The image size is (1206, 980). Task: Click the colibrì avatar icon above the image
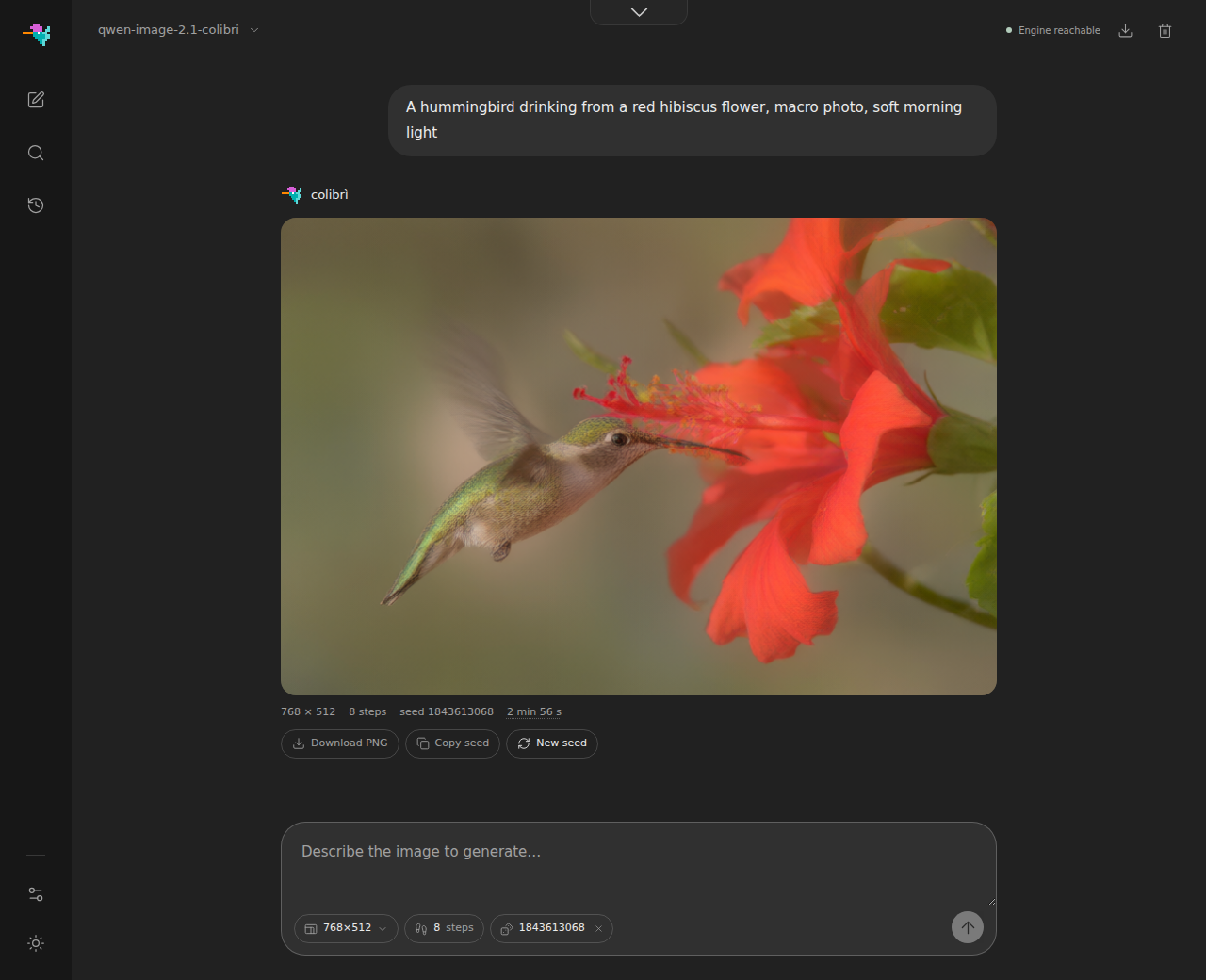[x=292, y=194]
